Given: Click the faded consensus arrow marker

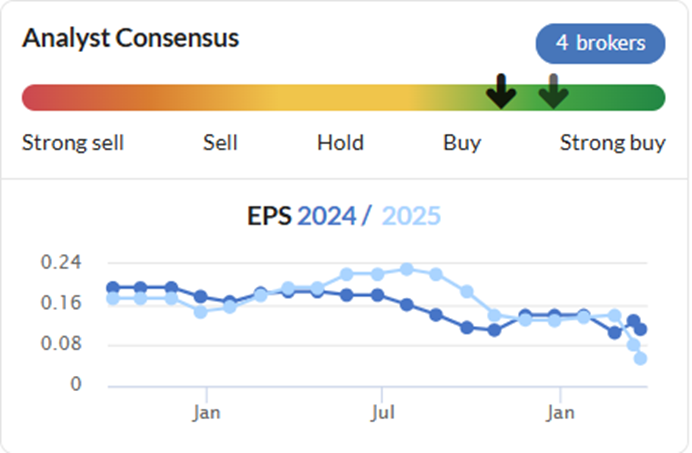Looking at the screenshot, I should pos(553,91).
